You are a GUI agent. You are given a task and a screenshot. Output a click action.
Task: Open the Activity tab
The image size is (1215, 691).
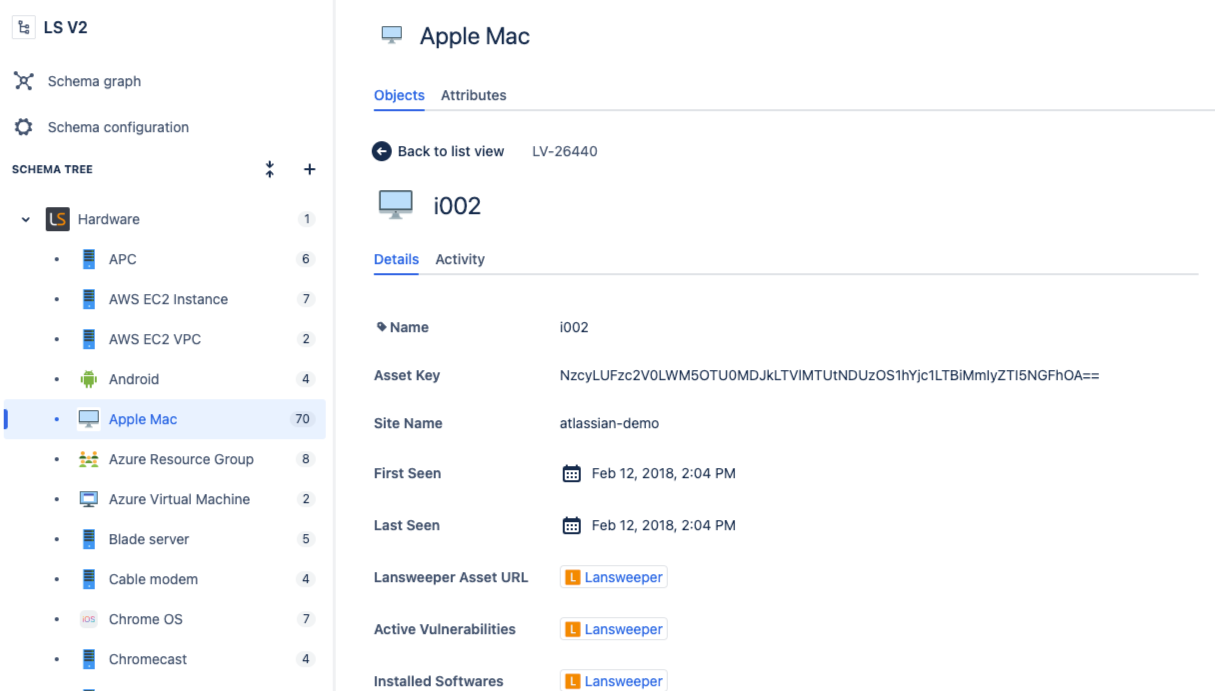click(x=460, y=259)
